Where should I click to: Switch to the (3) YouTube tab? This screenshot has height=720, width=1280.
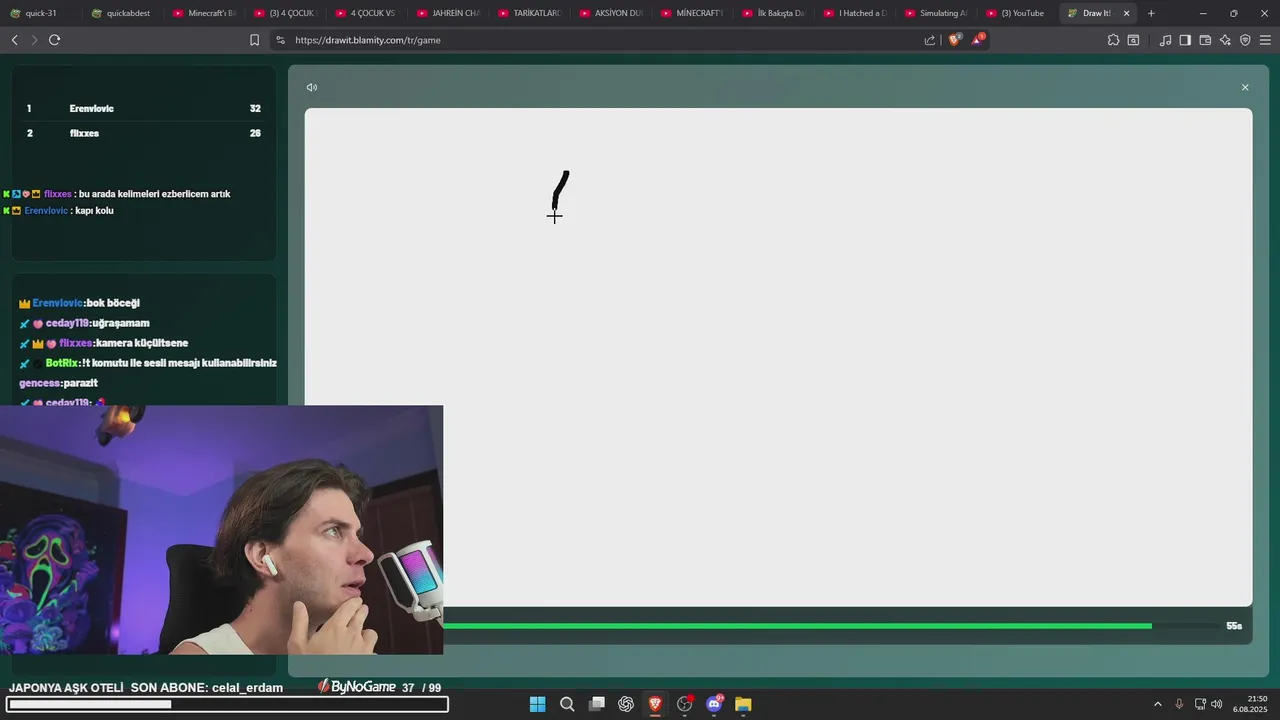pyautogui.click(x=1016, y=13)
